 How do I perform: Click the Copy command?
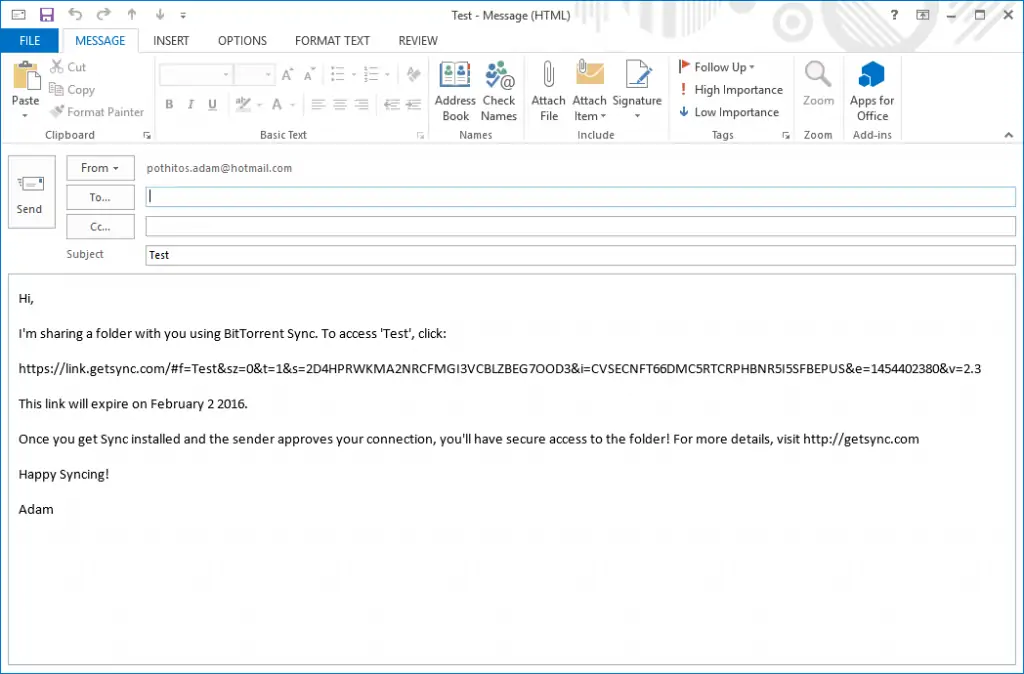[72, 89]
